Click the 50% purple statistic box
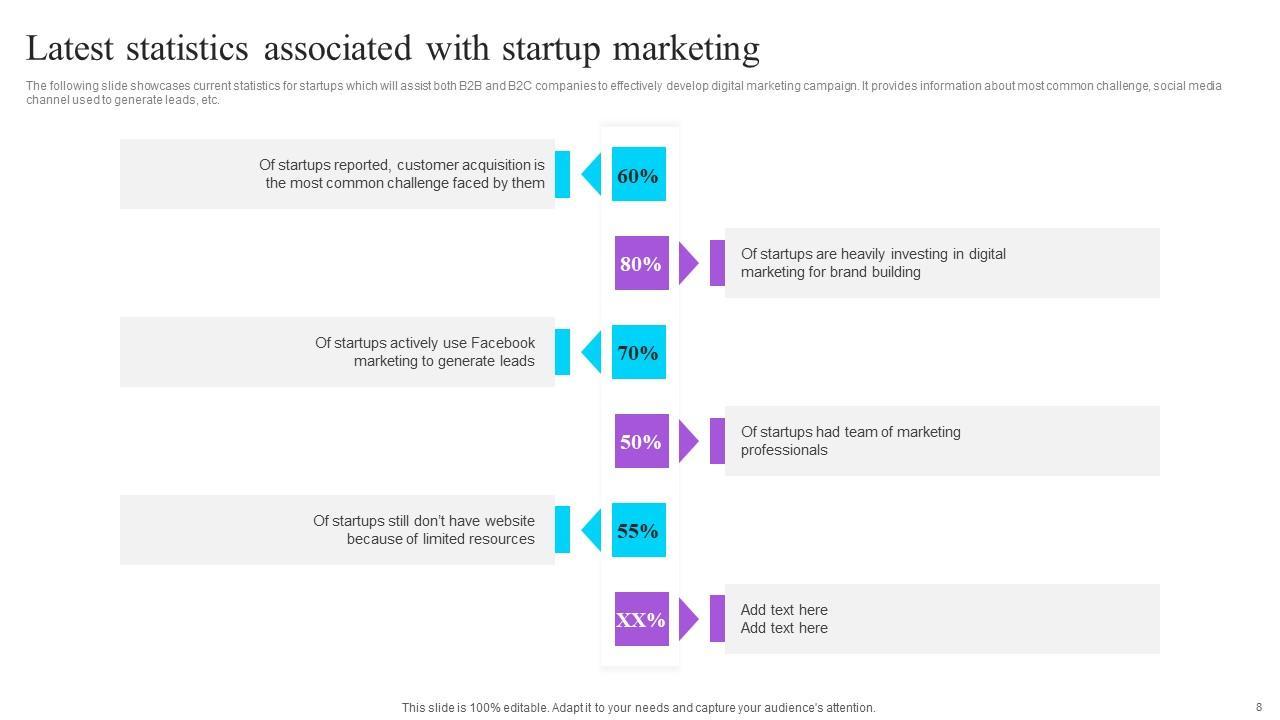Image resolution: width=1280 pixels, height=720 pixels. [641, 441]
